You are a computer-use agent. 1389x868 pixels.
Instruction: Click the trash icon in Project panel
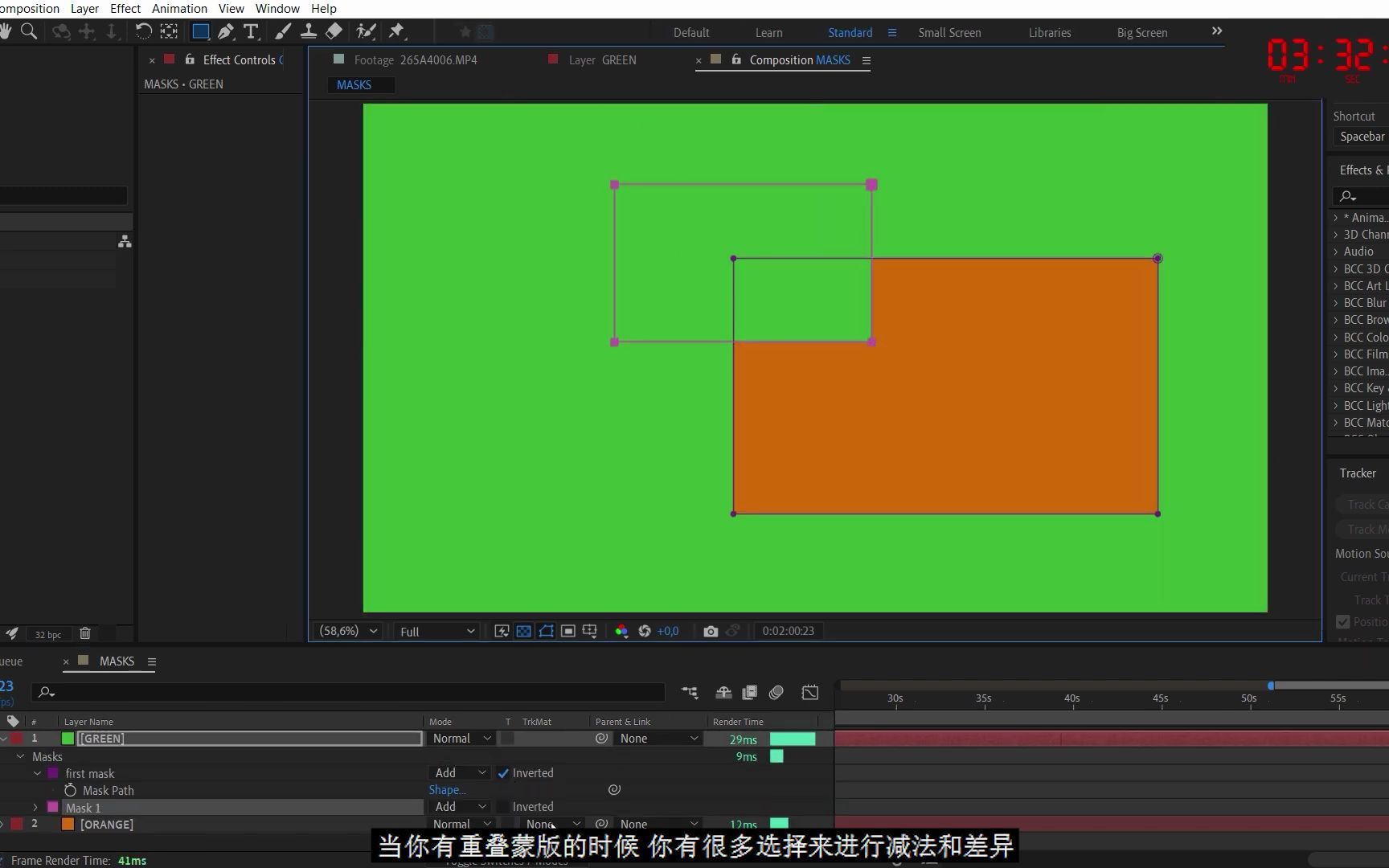(85, 633)
